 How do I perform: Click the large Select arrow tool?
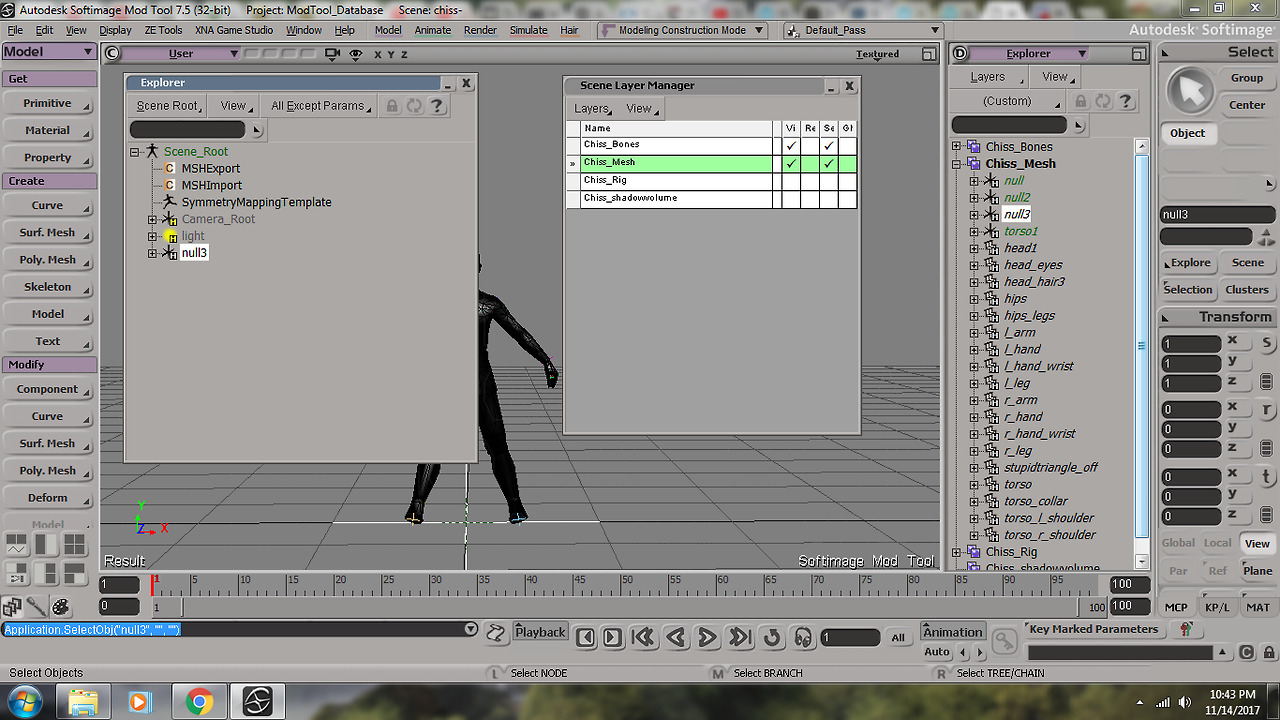pyautogui.click(x=1190, y=91)
